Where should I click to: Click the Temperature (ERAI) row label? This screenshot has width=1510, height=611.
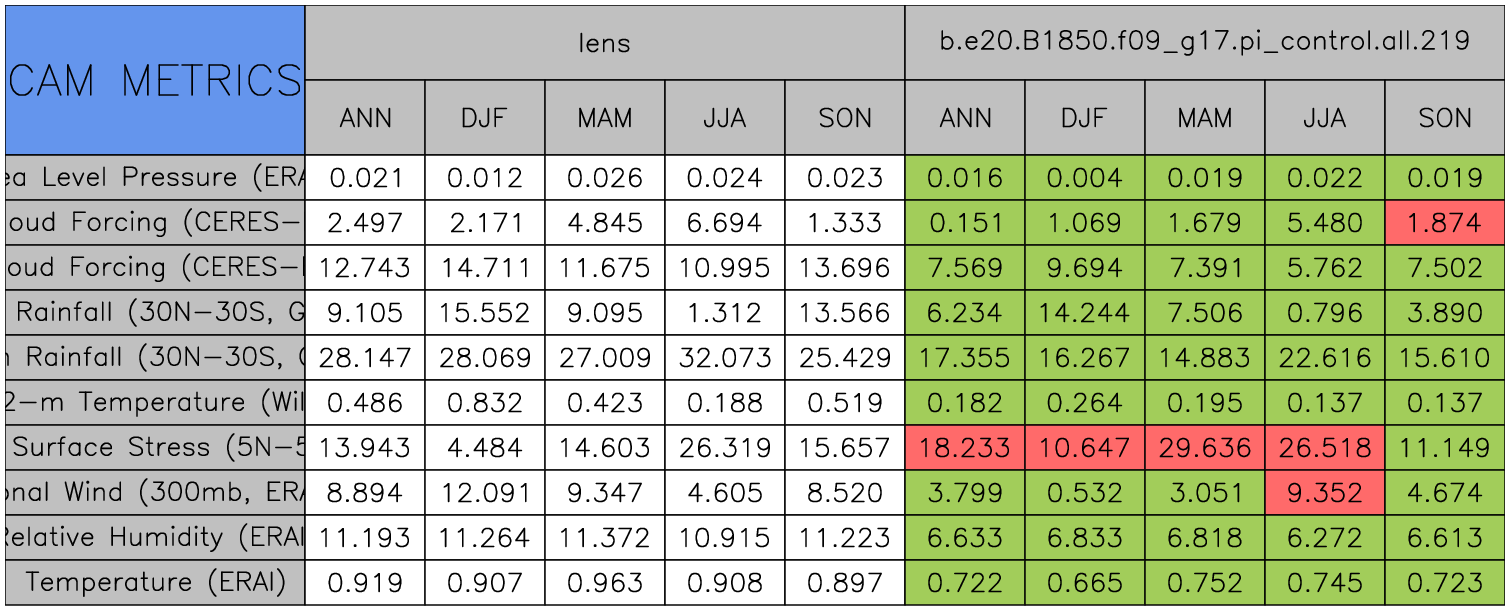(155, 583)
